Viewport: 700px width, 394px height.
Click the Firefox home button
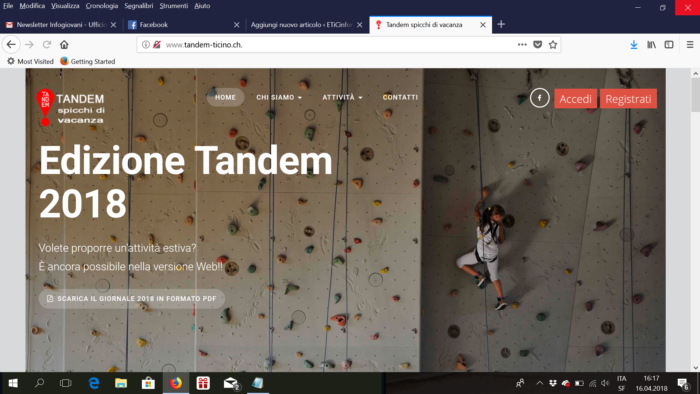coord(64,45)
